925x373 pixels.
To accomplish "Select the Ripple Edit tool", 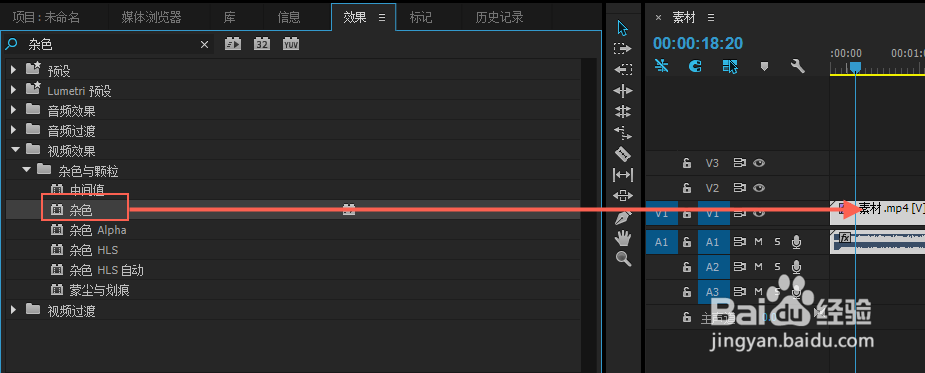I will [623, 91].
